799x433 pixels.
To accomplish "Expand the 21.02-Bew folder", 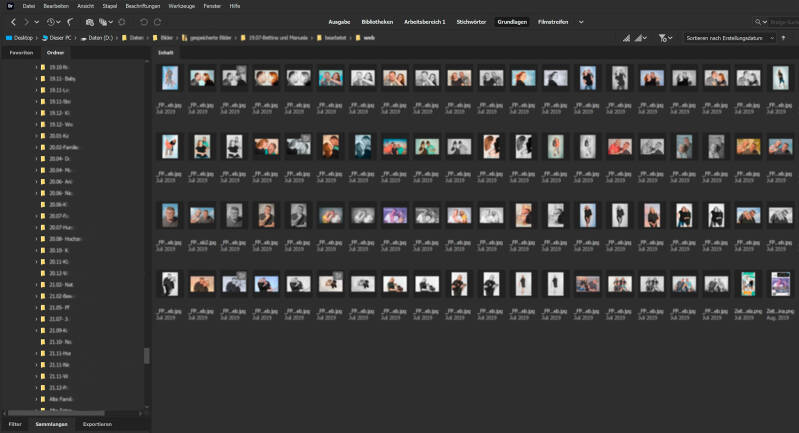I will tap(36, 296).
